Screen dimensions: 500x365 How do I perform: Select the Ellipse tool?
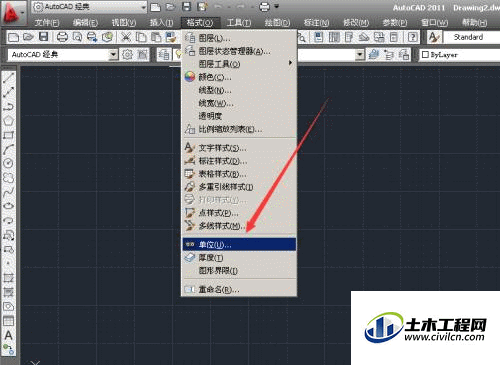coord(8,206)
